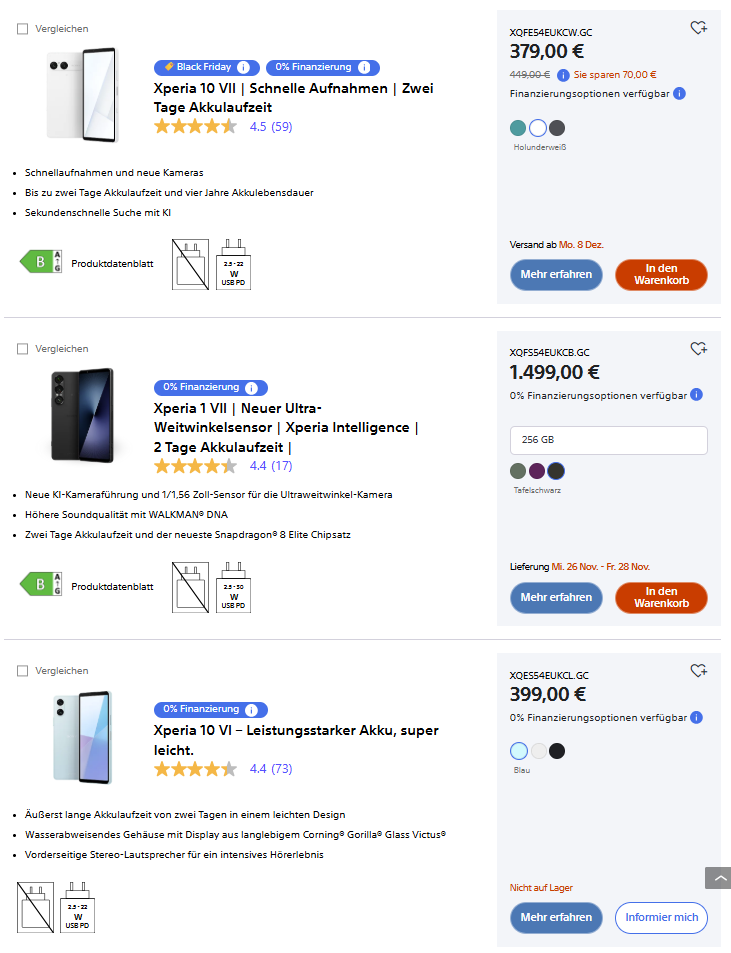Enable compare checkbox for Xperia 1 VII

click(x=22, y=349)
